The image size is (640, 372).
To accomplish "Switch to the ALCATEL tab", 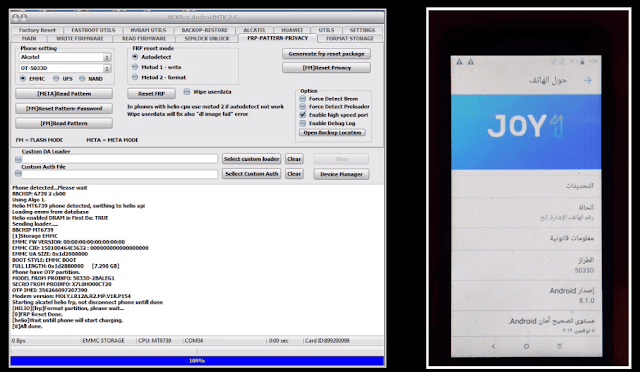I will pos(254,30).
